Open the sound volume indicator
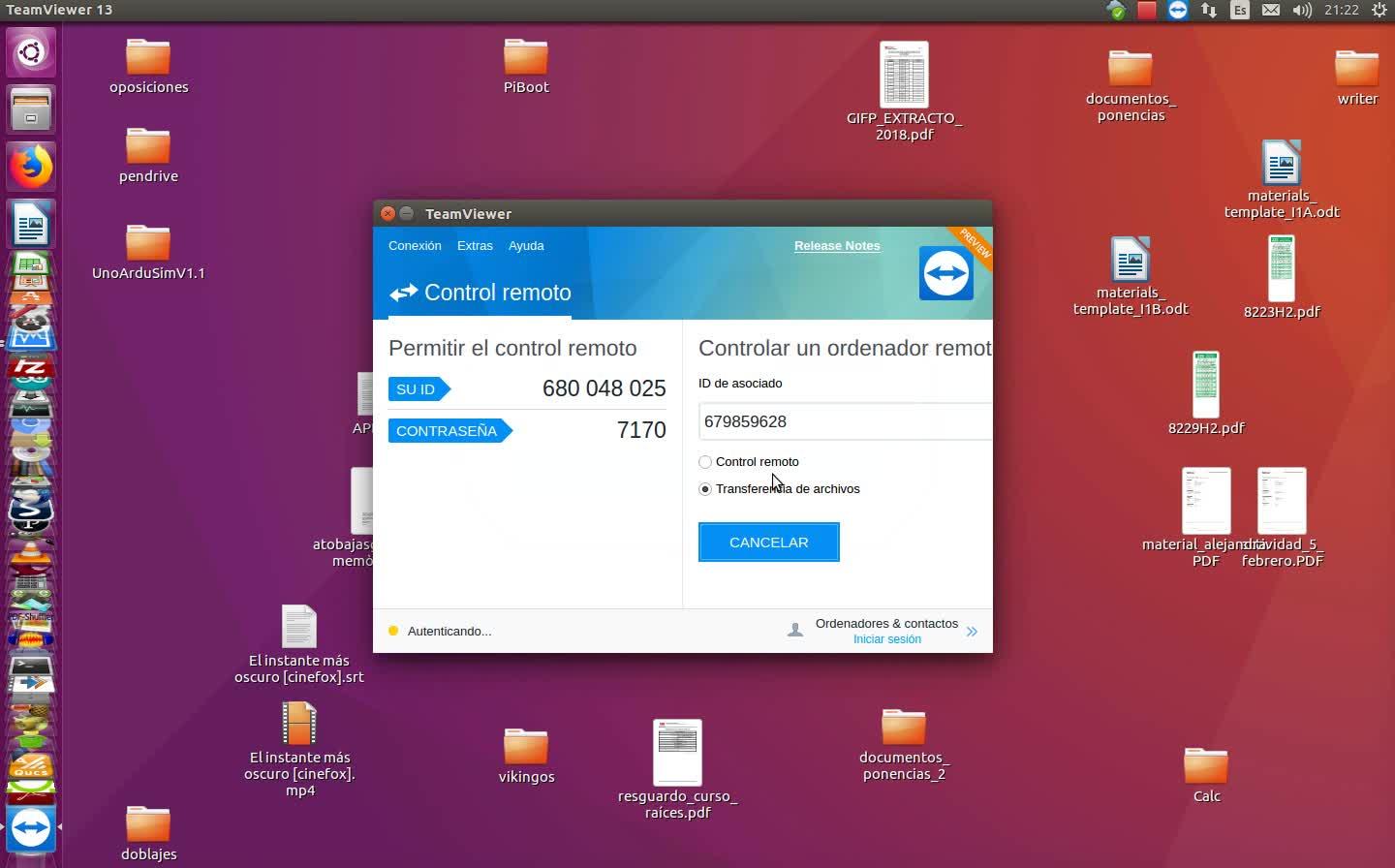This screenshot has height=868, width=1395. tap(1302, 11)
